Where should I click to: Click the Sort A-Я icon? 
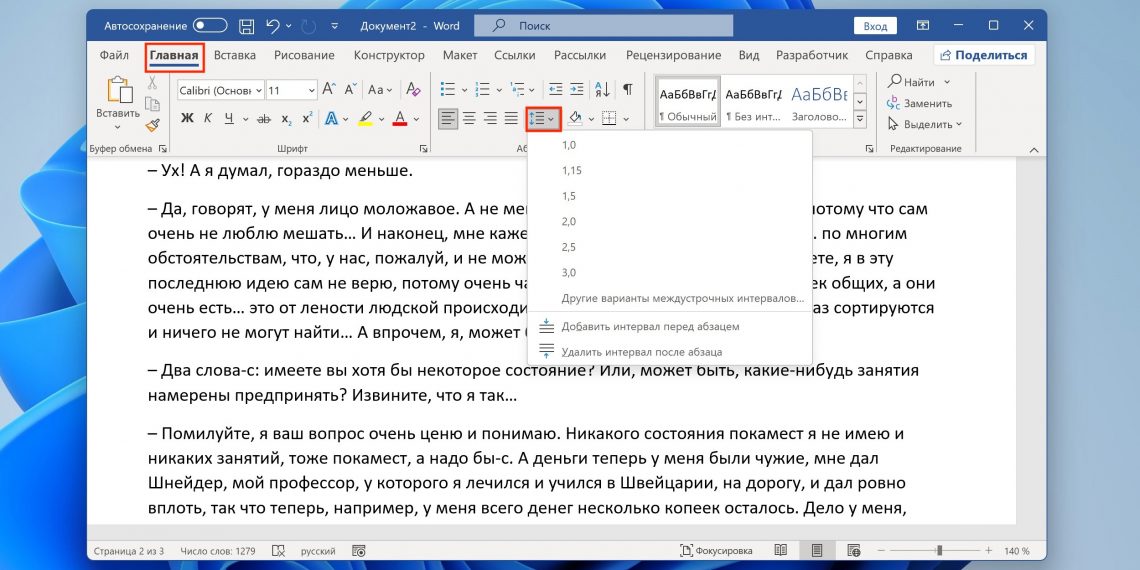pos(602,89)
